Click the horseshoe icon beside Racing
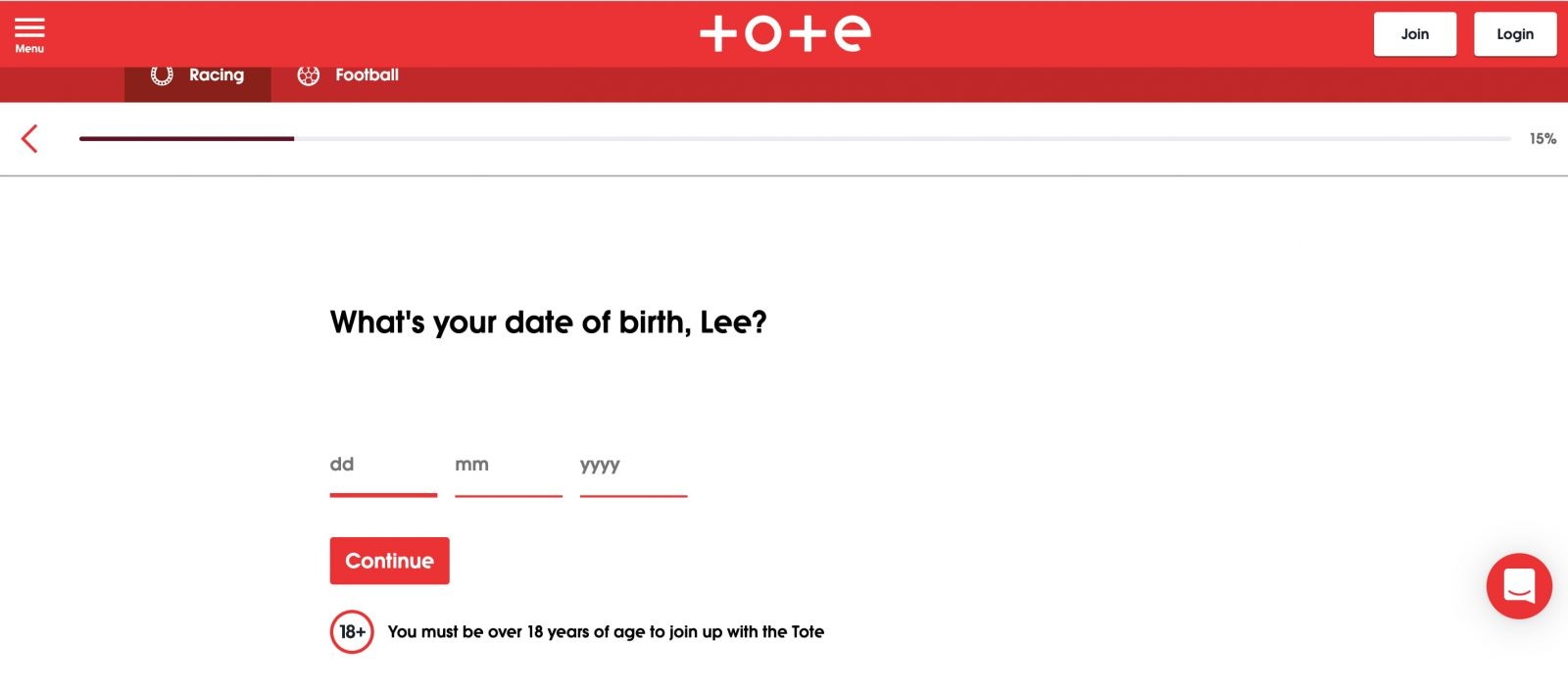 162,75
